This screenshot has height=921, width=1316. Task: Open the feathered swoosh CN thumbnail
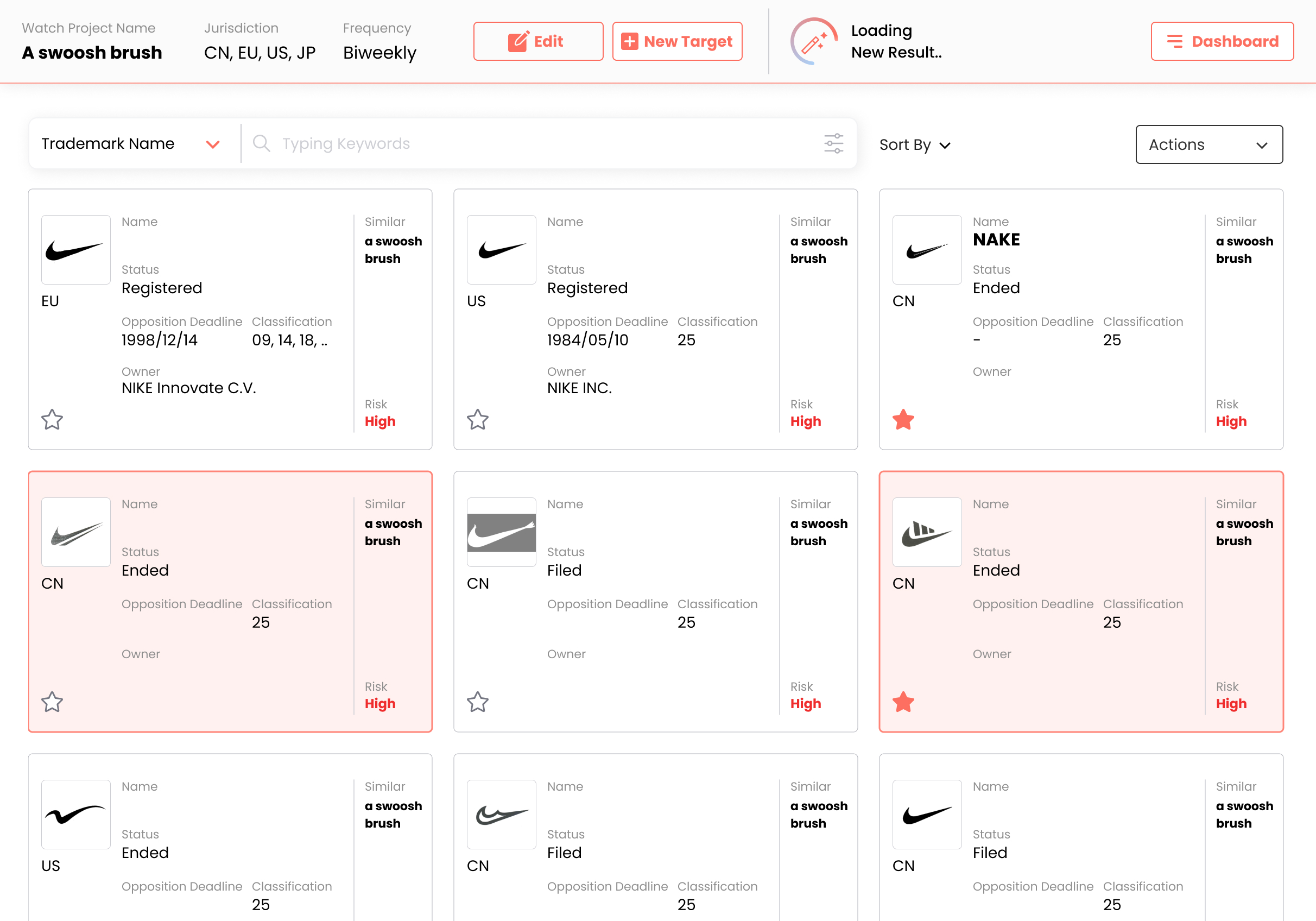point(75,532)
